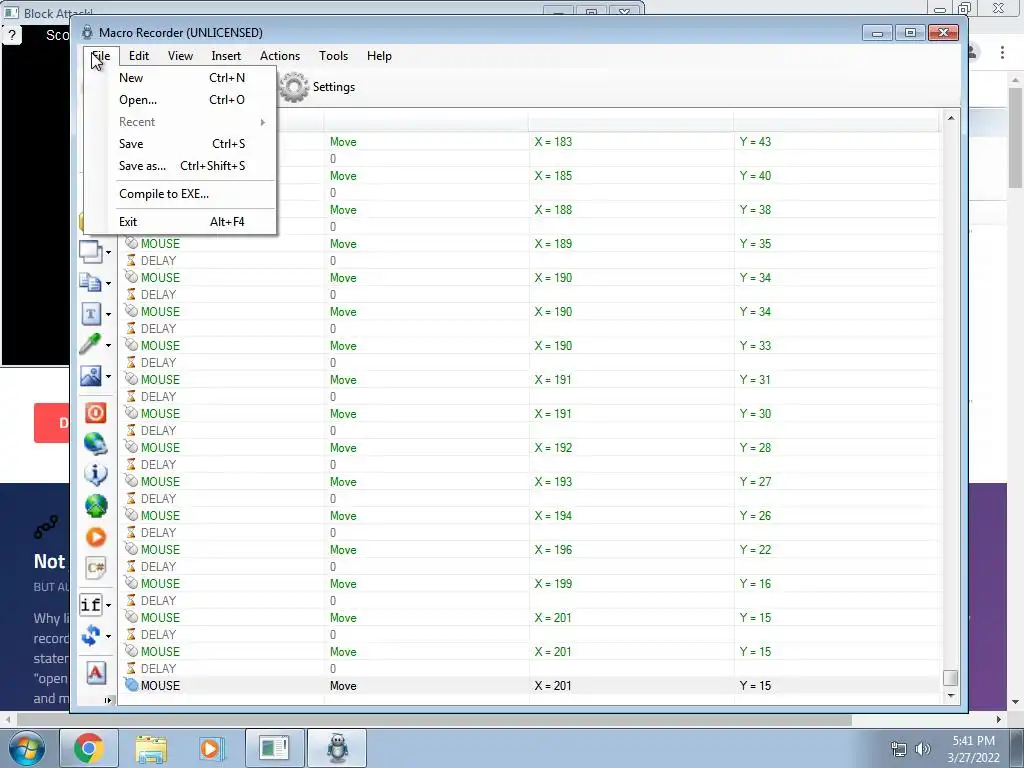Click the red power shutdown icon

(95, 413)
